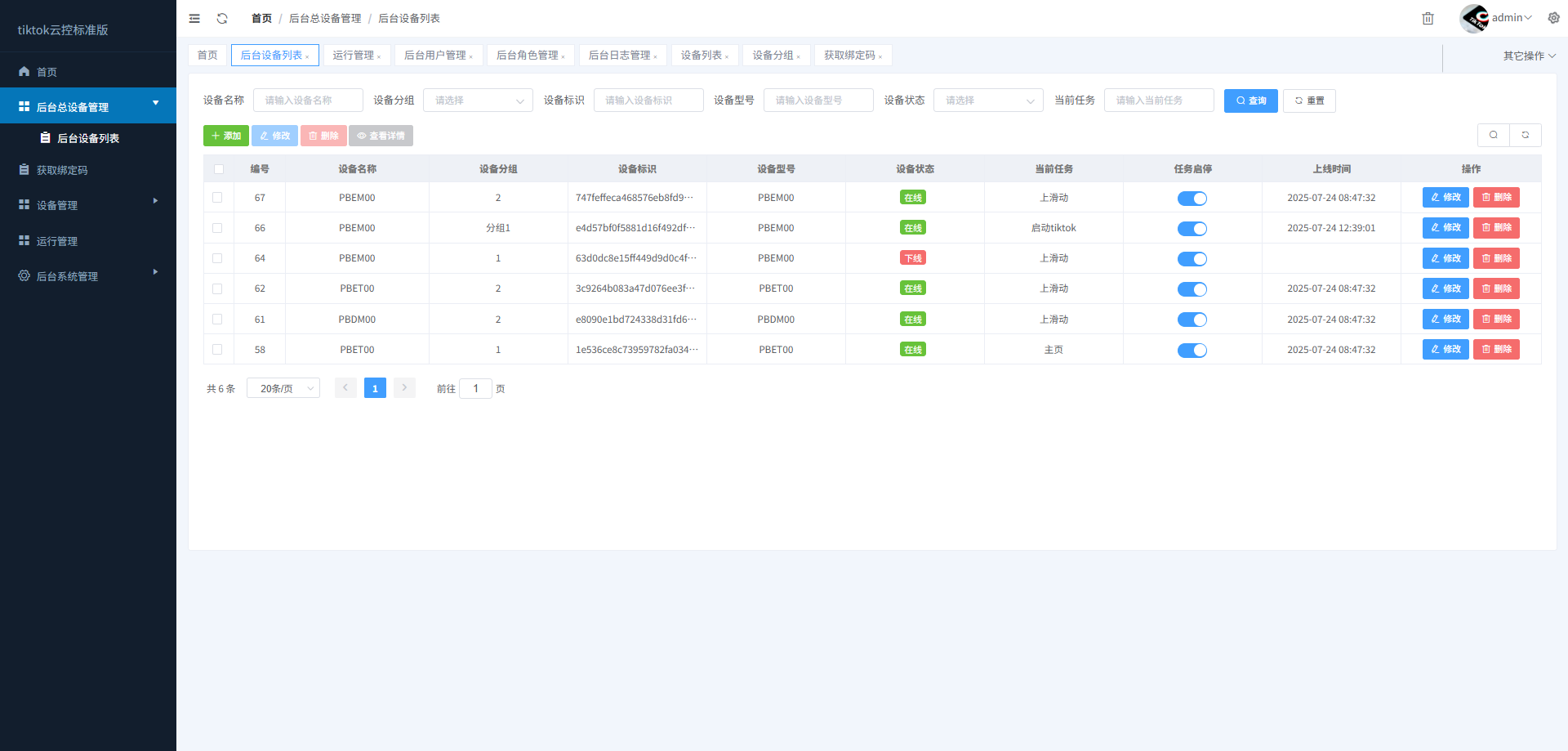Screen dimensions: 1568x751
Task: Click the green 添加 add button
Action: [226, 135]
